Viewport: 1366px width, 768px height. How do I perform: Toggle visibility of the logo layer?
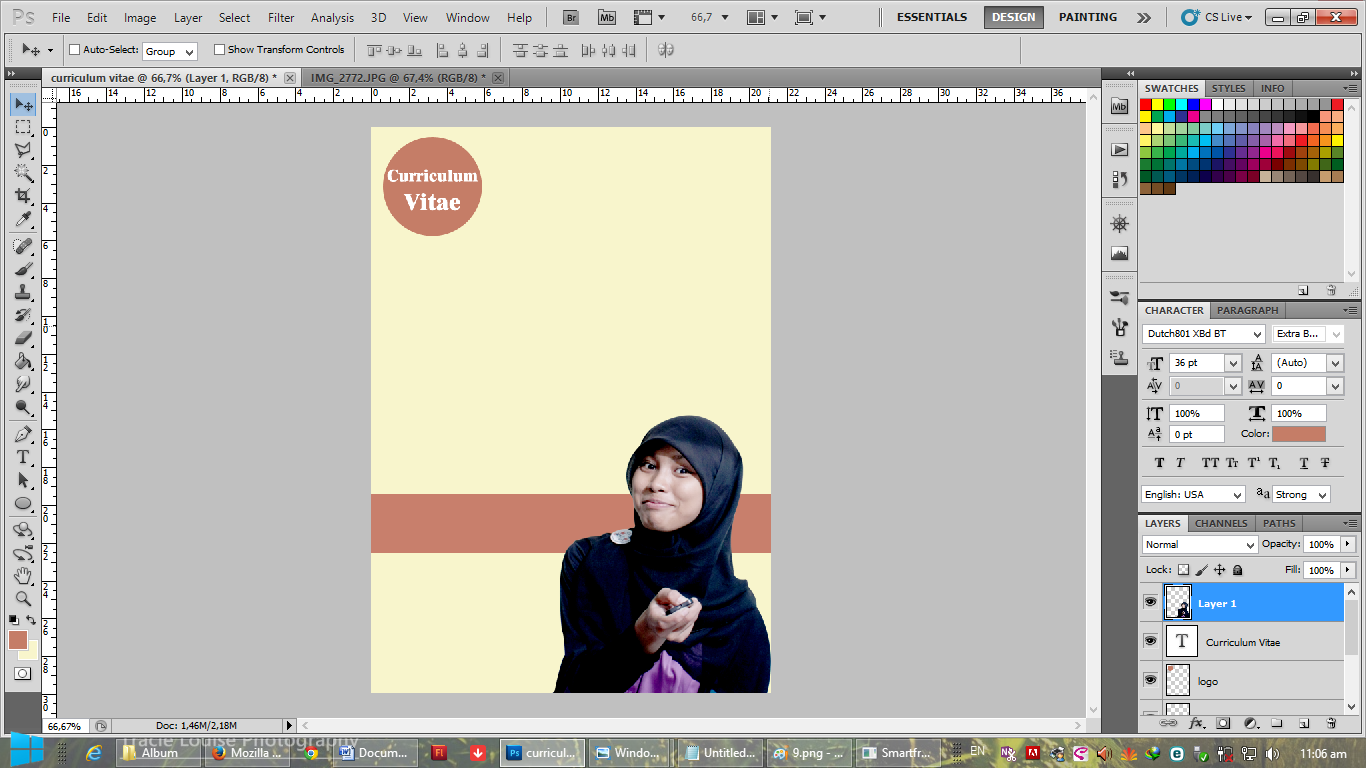click(1150, 680)
